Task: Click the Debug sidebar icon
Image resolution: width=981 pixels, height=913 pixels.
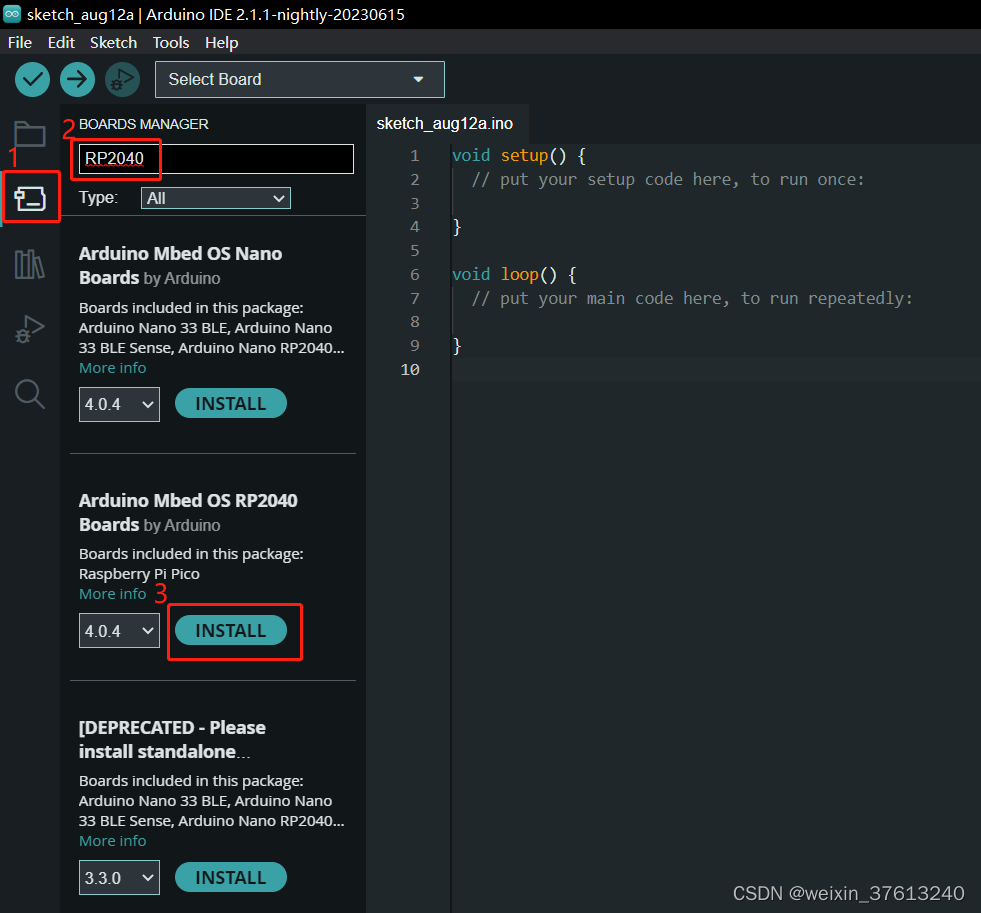Action: [x=29, y=328]
